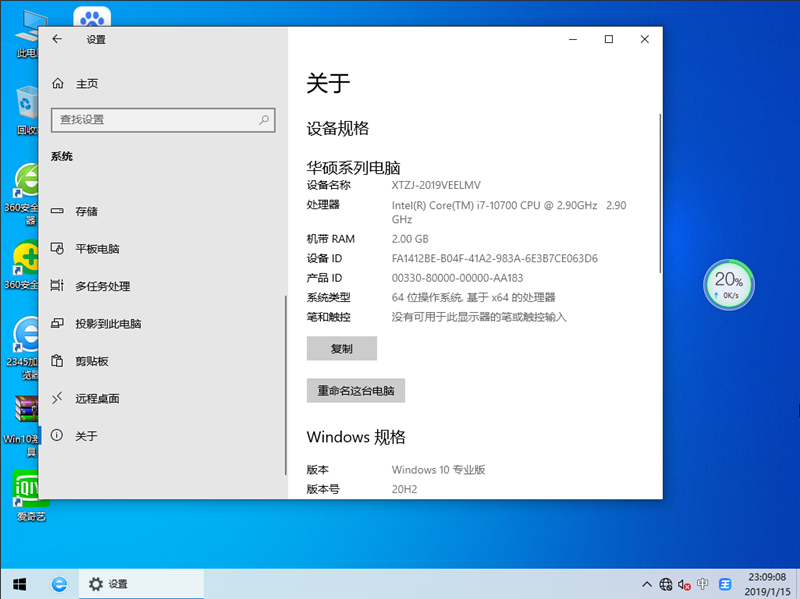Screen dimensions: 800x599
Task: Open network status from the system tray
Action: 665,584
